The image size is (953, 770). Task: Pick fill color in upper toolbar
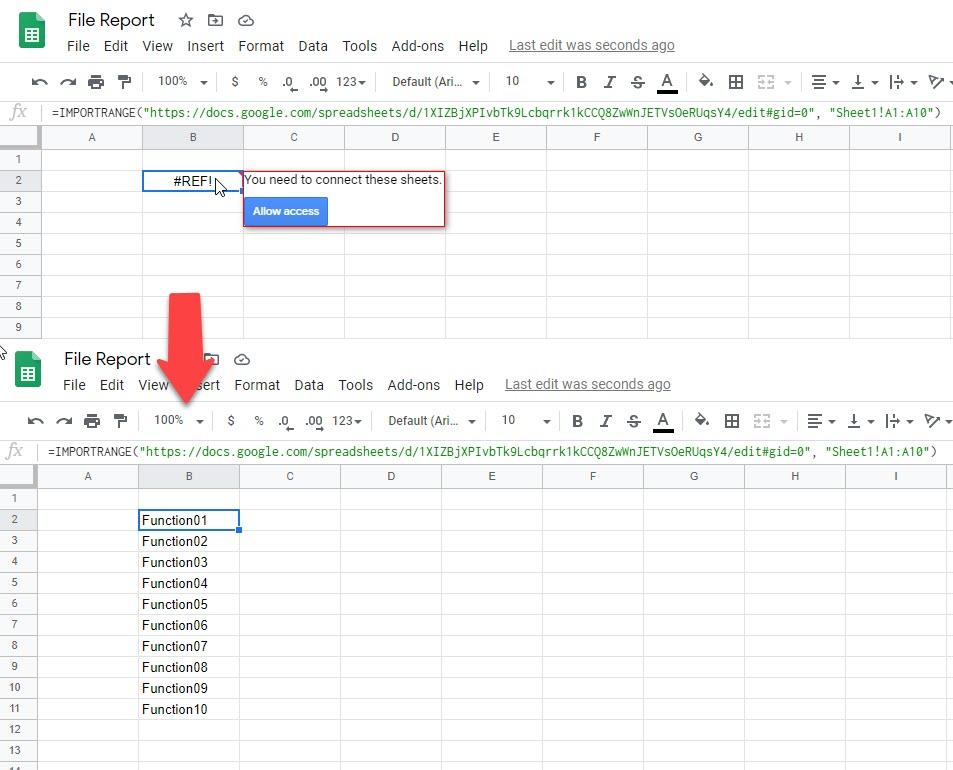[x=705, y=81]
